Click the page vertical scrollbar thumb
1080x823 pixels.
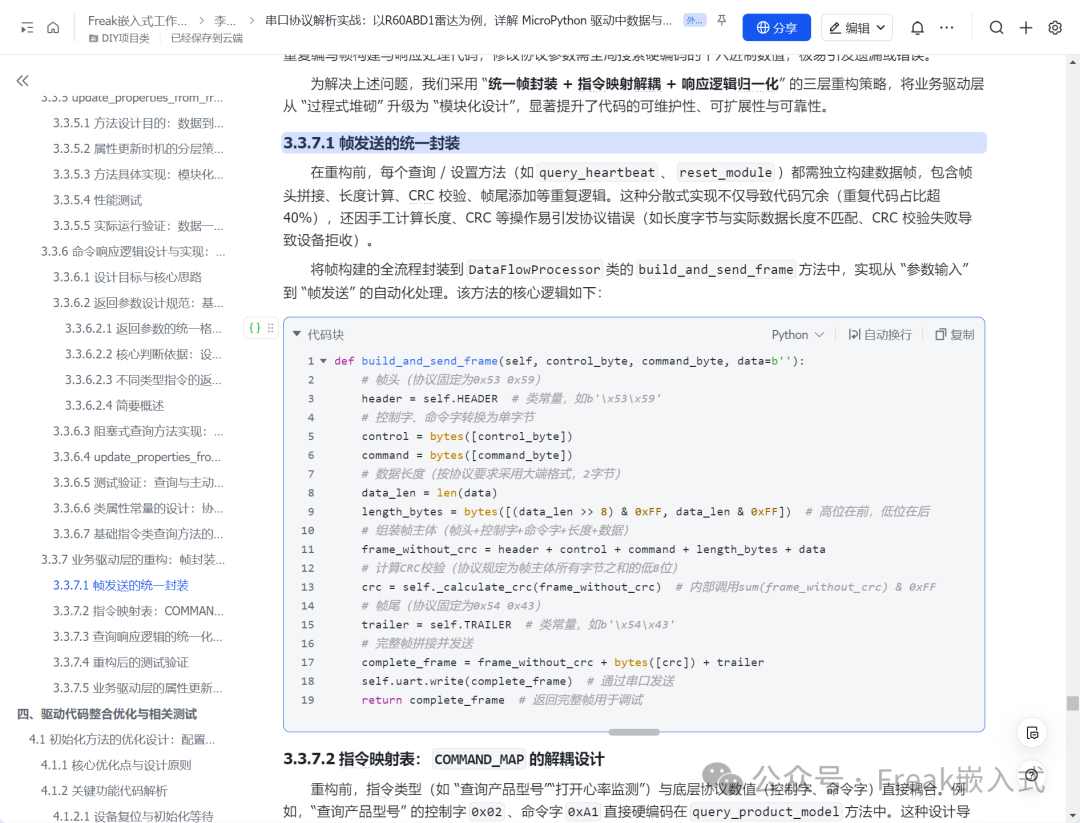(1072, 702)
